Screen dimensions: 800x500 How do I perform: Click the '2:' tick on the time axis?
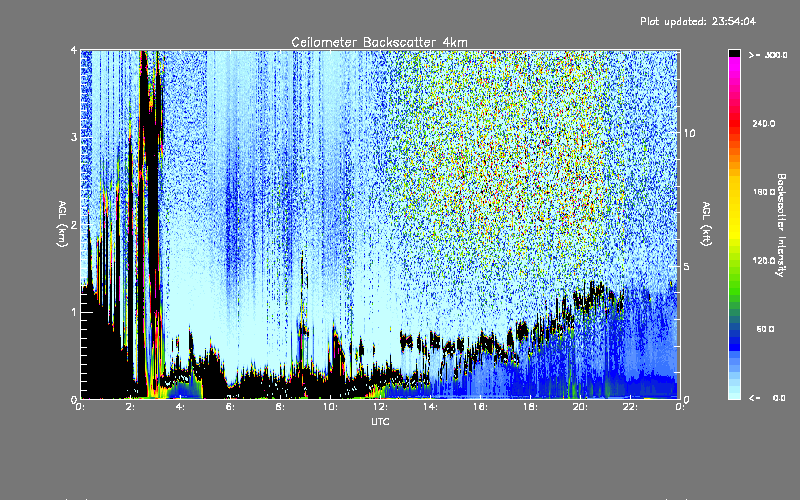pos(131,407)
